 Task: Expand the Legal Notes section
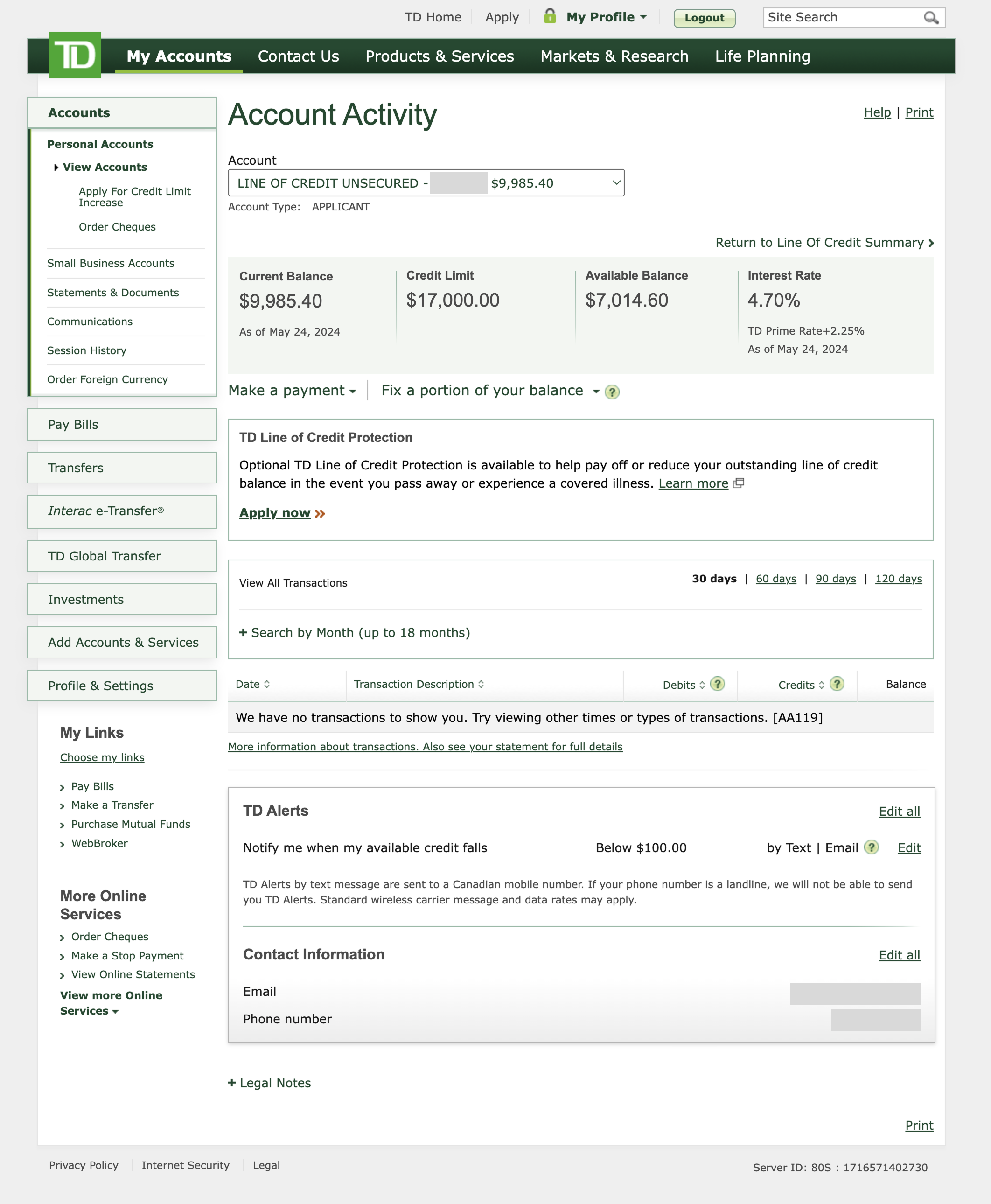point(269,1083)
